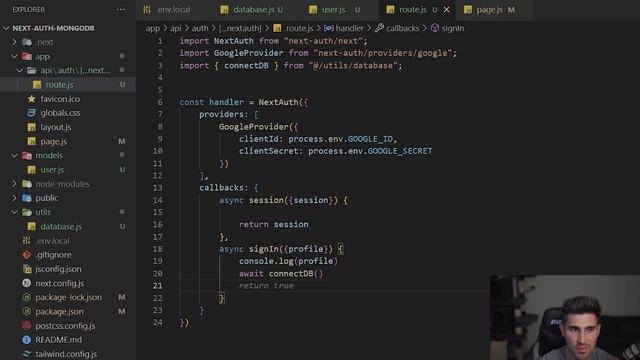The image size is (640, 360).
Task: Open postcss.config.js file
Action: coord(65,326)
